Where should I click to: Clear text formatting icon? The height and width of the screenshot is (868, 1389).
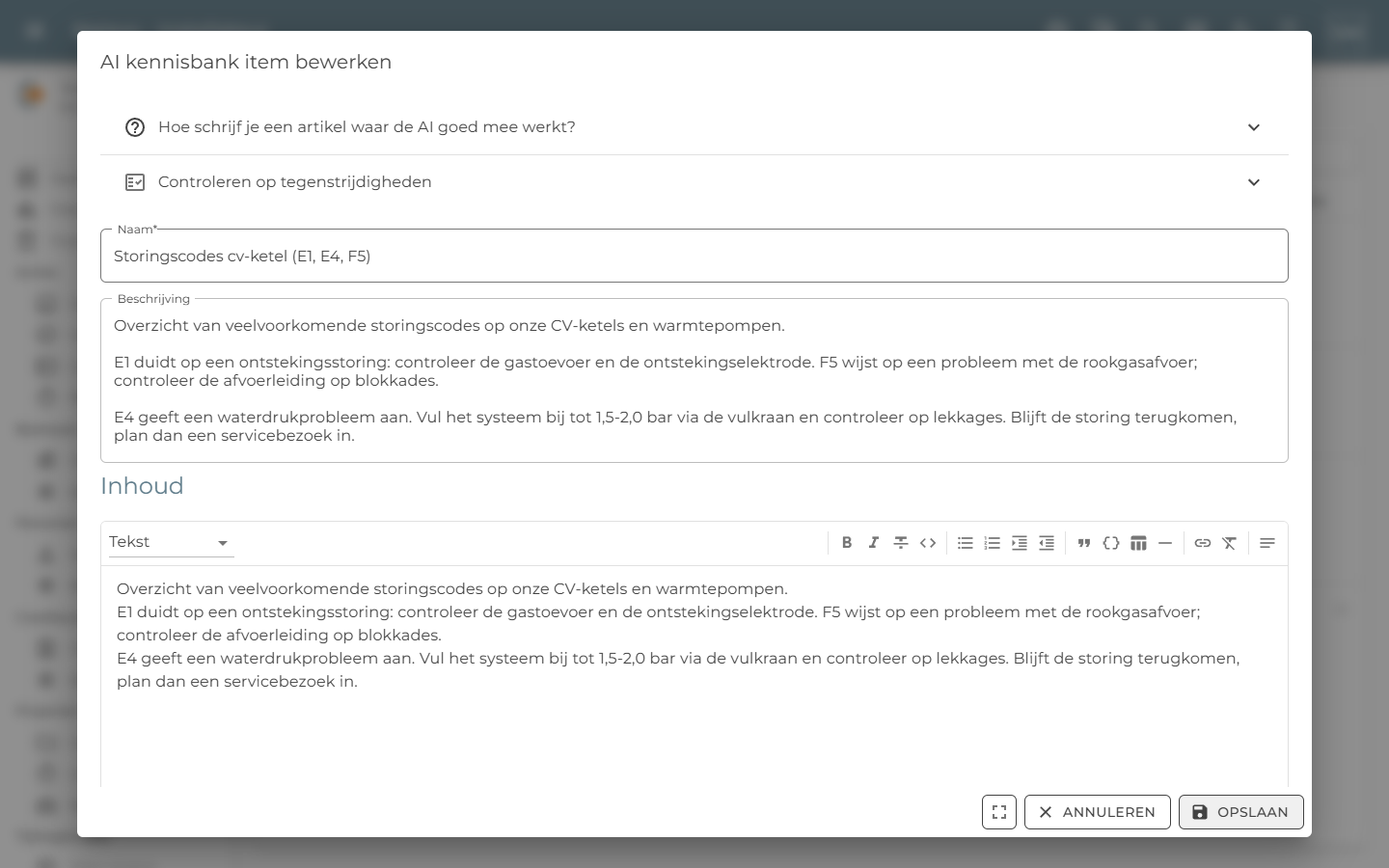[x=1230, y=543]
